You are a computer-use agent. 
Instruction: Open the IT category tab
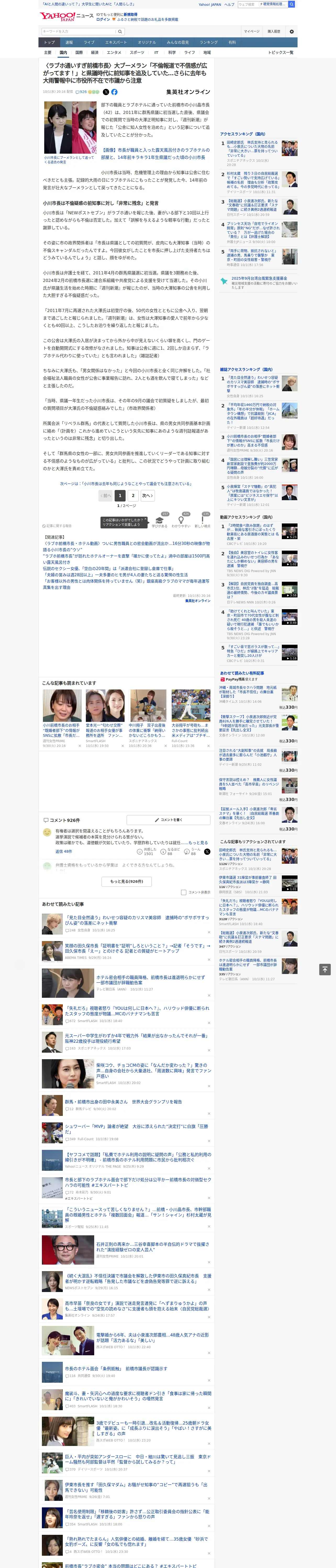coord(156,52)
